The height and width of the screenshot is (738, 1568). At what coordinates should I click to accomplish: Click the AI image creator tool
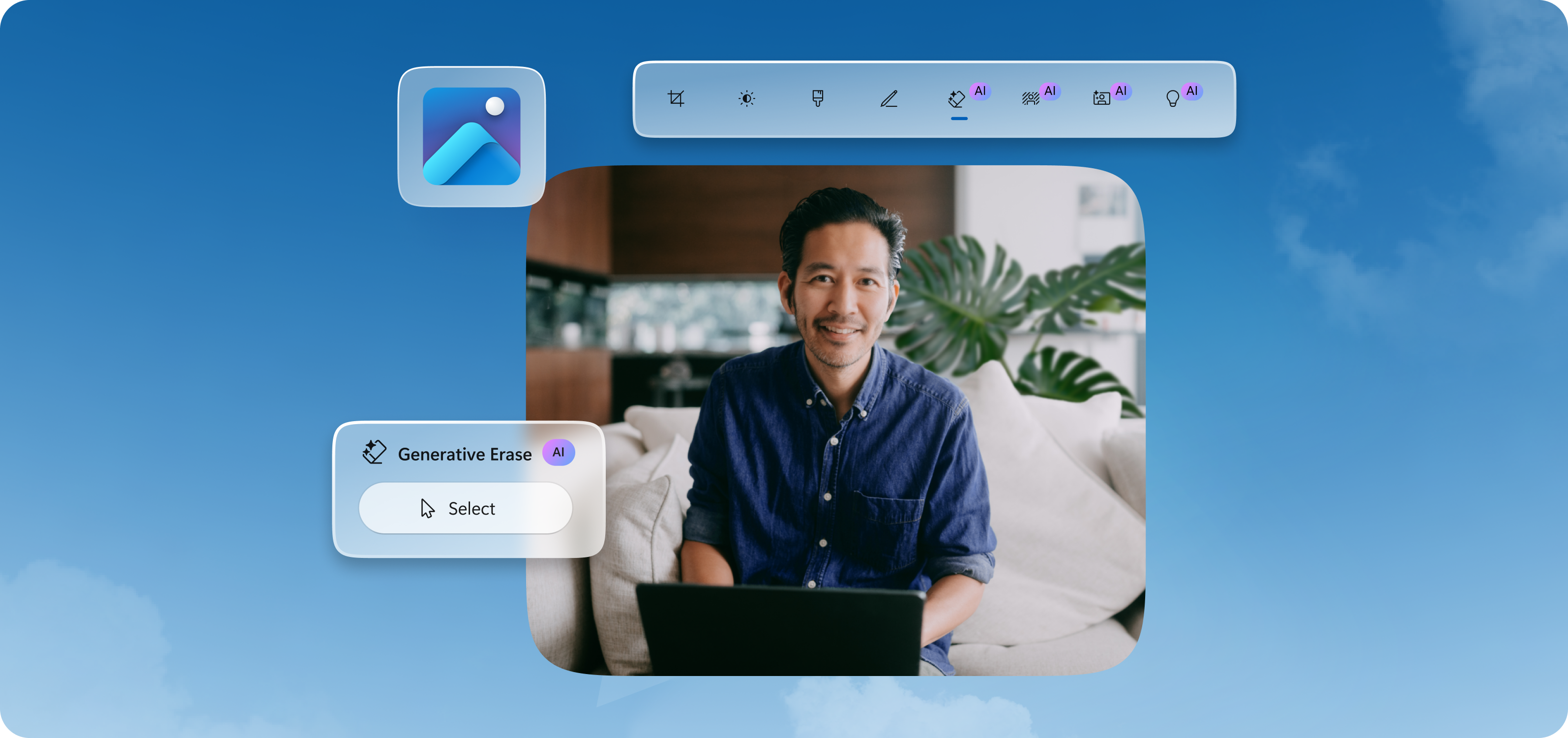(1101, 98)
